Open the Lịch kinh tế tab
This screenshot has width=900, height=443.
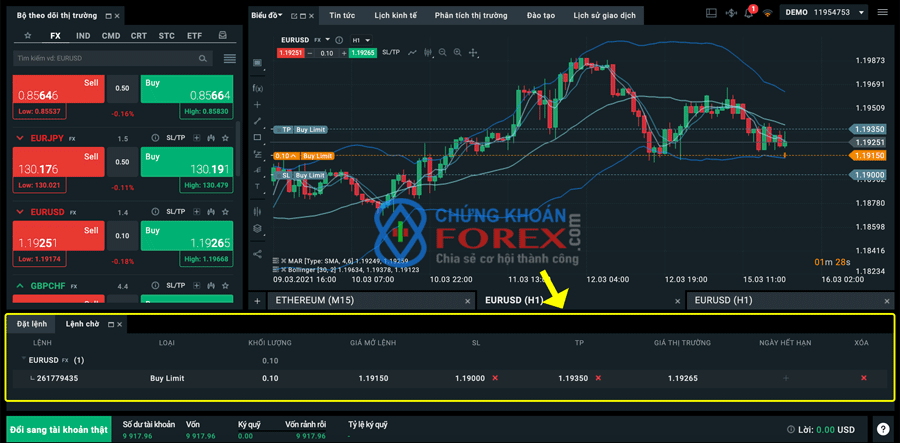tap(395, 15)
